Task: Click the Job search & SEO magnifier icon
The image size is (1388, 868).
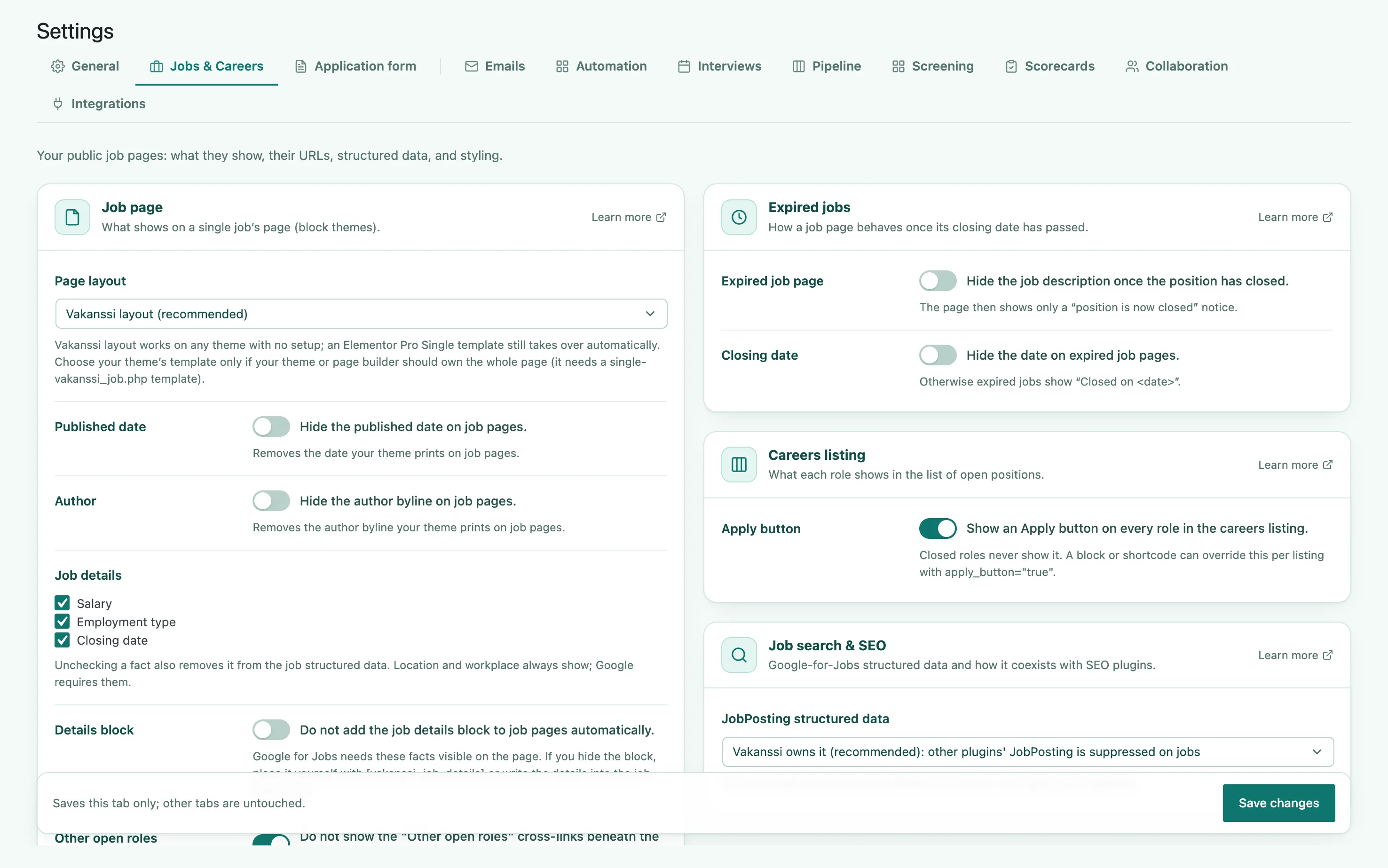Action: pos(739,655)
